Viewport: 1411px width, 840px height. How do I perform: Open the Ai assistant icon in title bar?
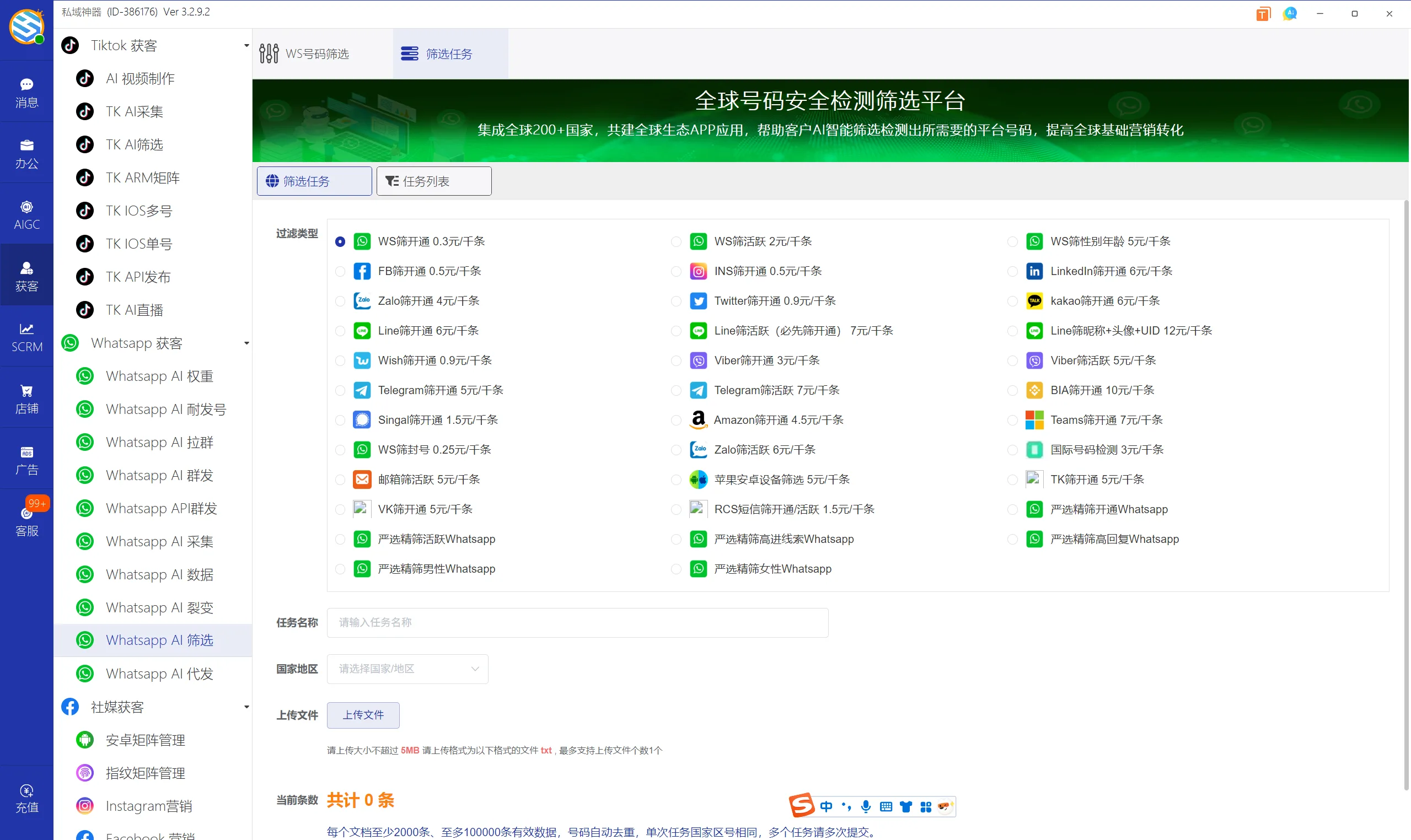coord(1290,13)
